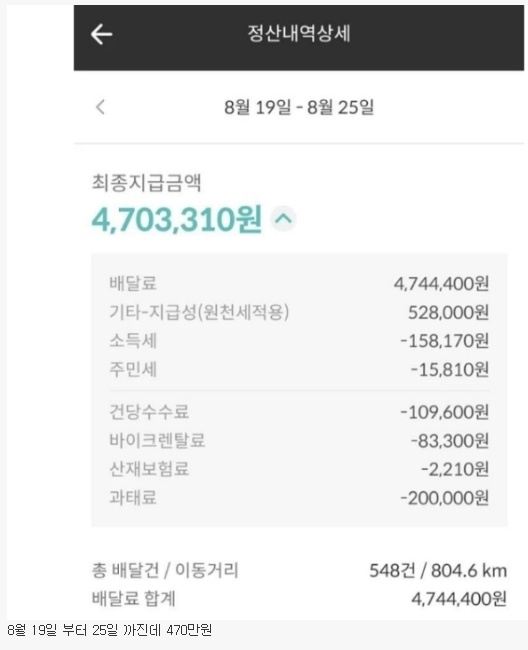
Task: Click the 배달료 row
Action: coord(299,284)
